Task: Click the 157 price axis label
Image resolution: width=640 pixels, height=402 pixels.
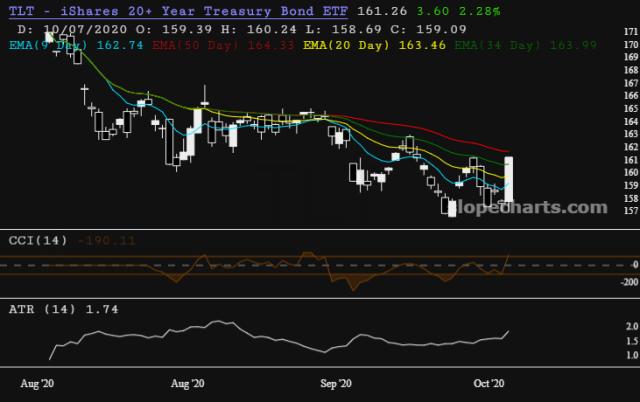Action: 630,211
